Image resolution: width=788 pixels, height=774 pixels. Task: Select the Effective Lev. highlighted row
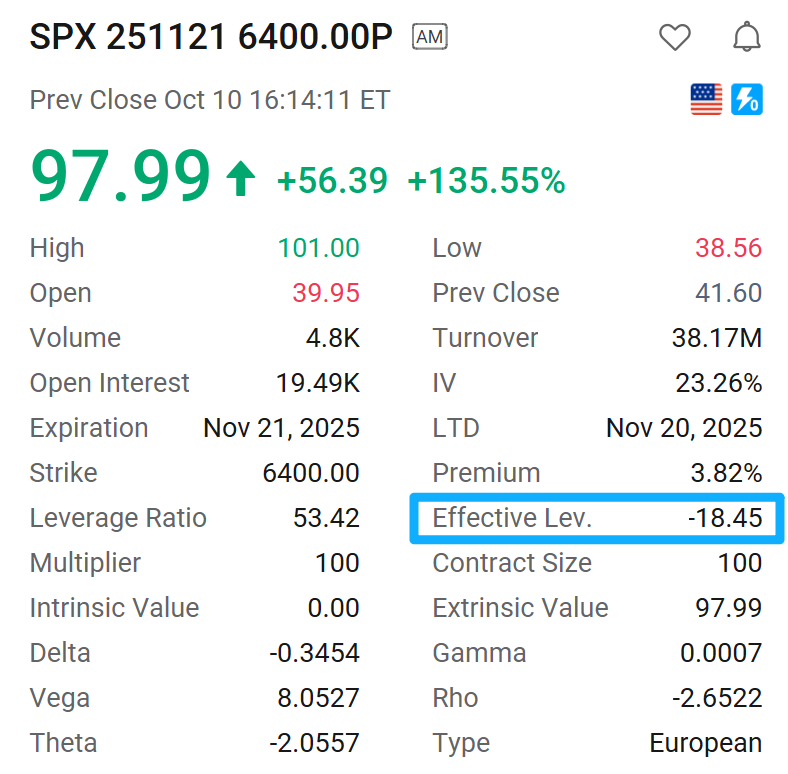(597, 518)
